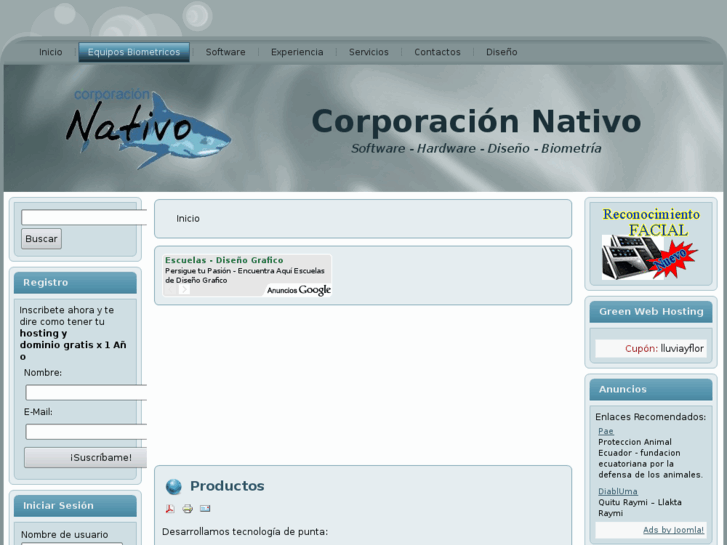This screenshot has height=545, width=727.
Task: Click the Cupón: lluviayflor text
Action: [664, 349]
